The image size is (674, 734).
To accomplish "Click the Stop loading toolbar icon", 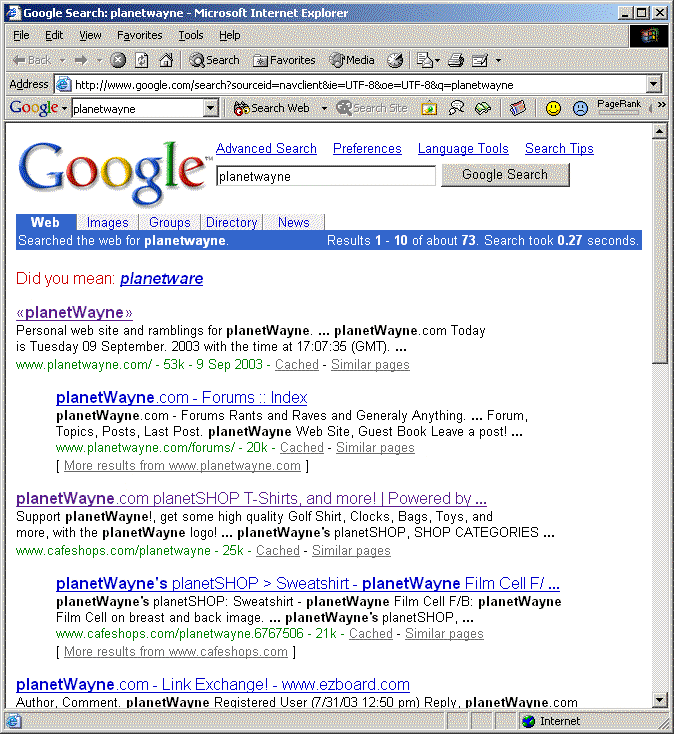I will click(118, 60).
